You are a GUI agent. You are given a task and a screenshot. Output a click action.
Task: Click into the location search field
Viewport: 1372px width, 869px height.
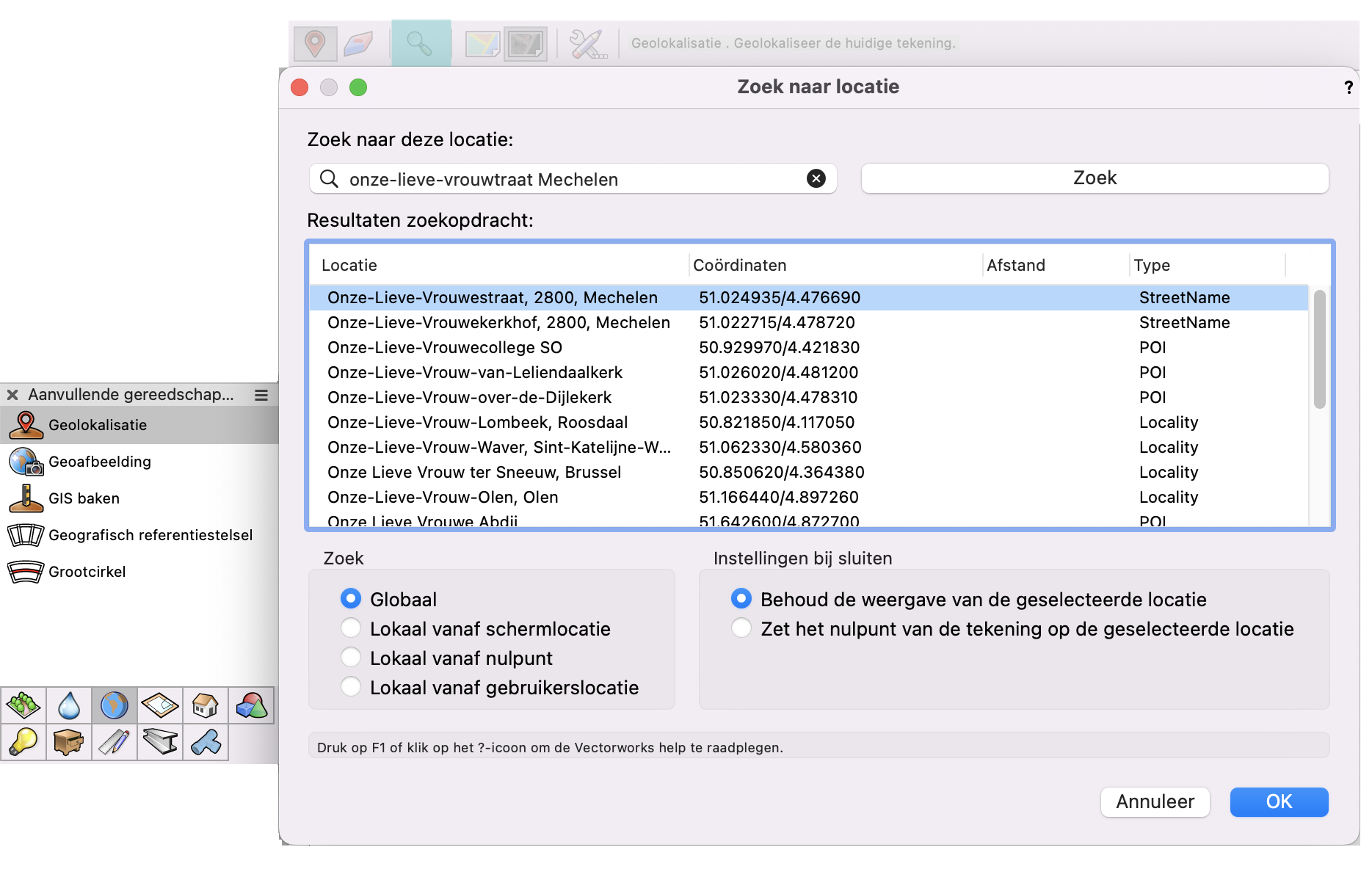pos(573,179)
